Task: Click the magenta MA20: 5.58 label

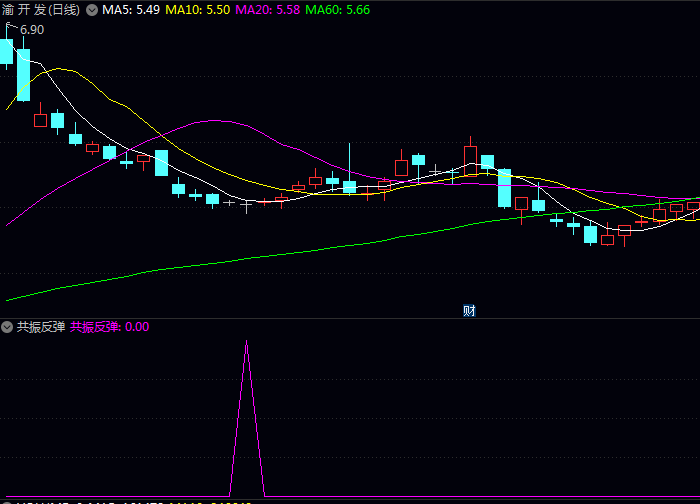Action: click(x=267, y=10)
